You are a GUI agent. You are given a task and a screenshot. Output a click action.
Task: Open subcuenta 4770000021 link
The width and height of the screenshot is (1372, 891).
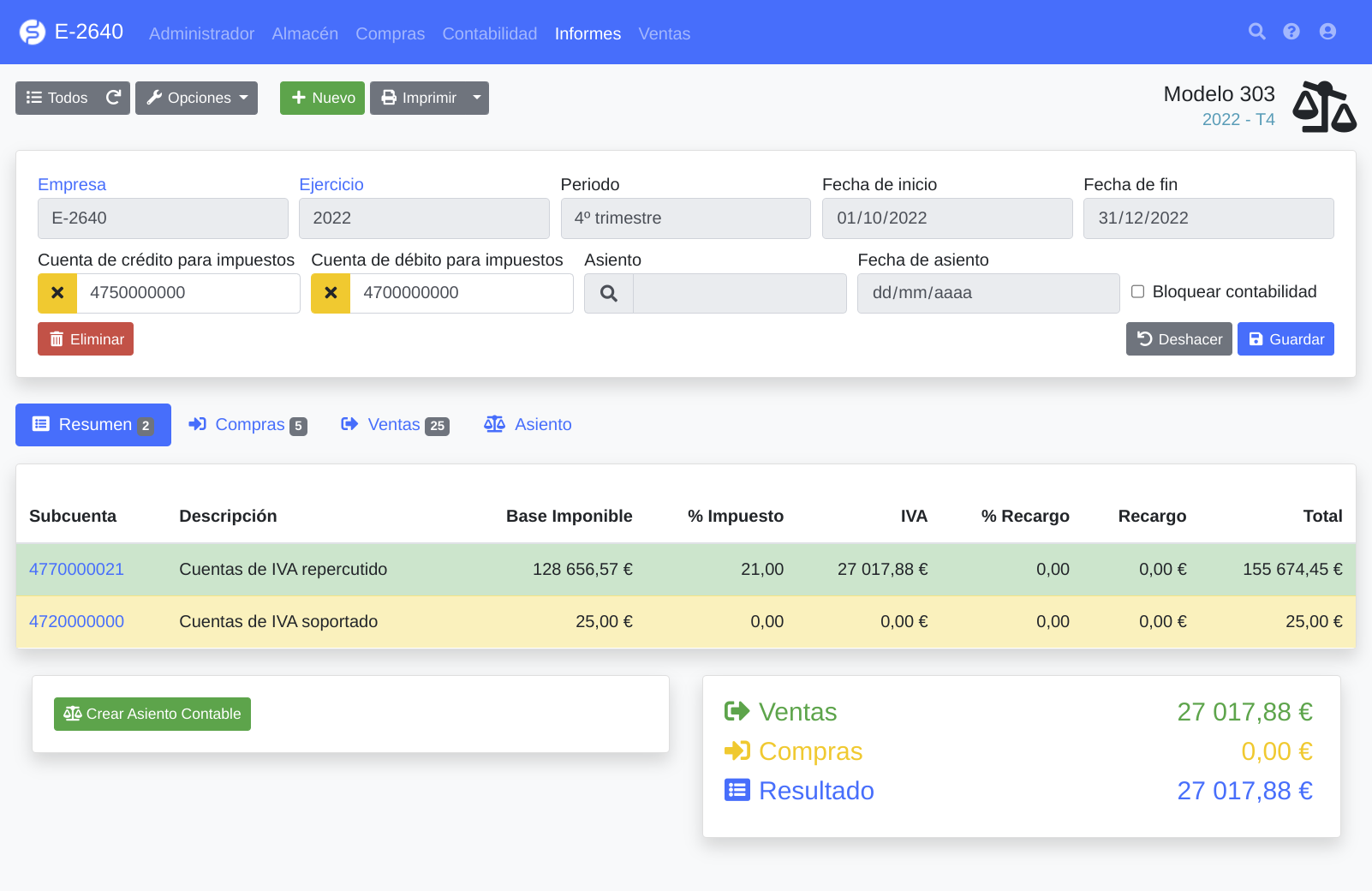click(x=76, y=569)
